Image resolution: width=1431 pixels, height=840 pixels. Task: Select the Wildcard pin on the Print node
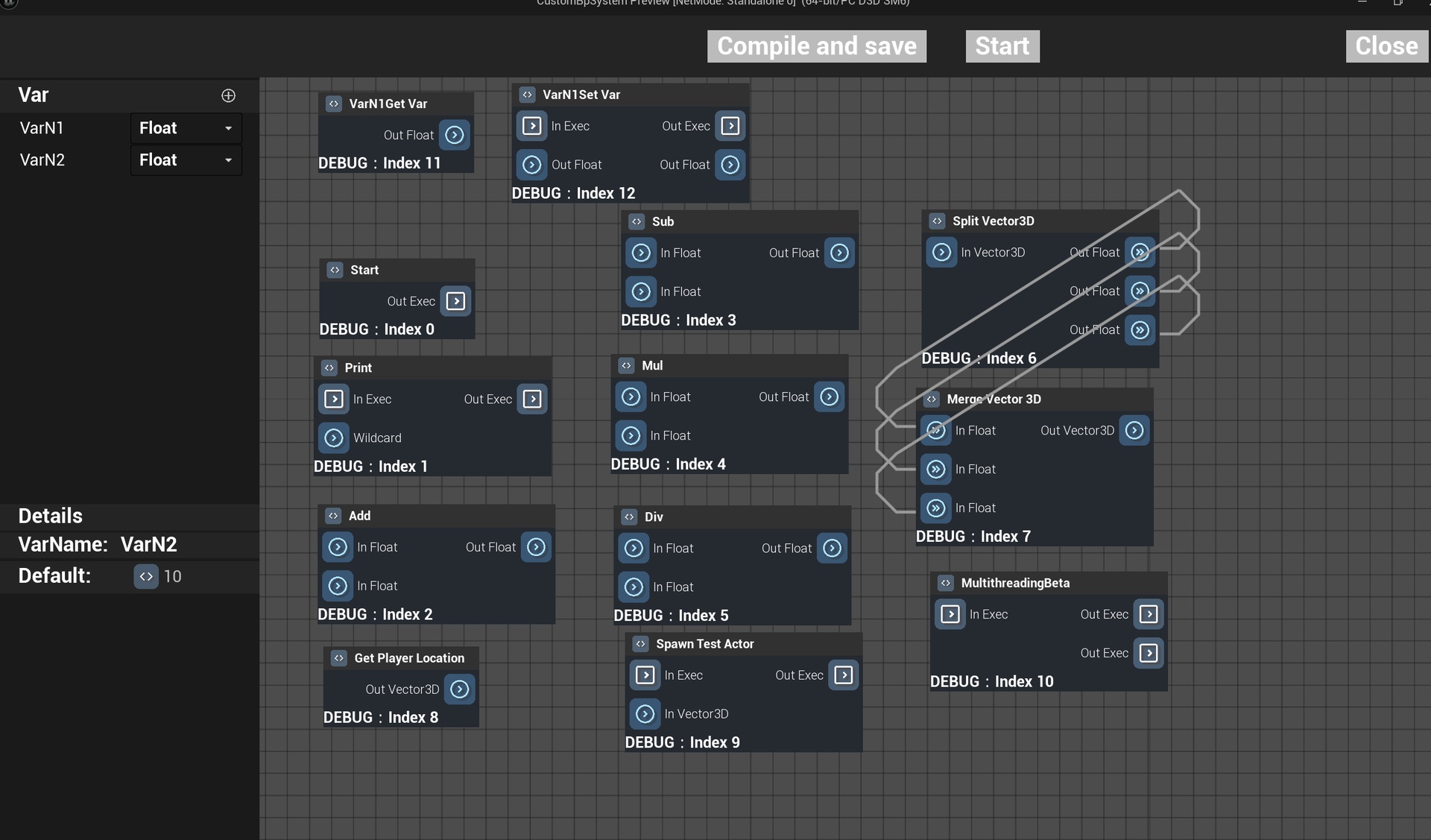point(333,438)
